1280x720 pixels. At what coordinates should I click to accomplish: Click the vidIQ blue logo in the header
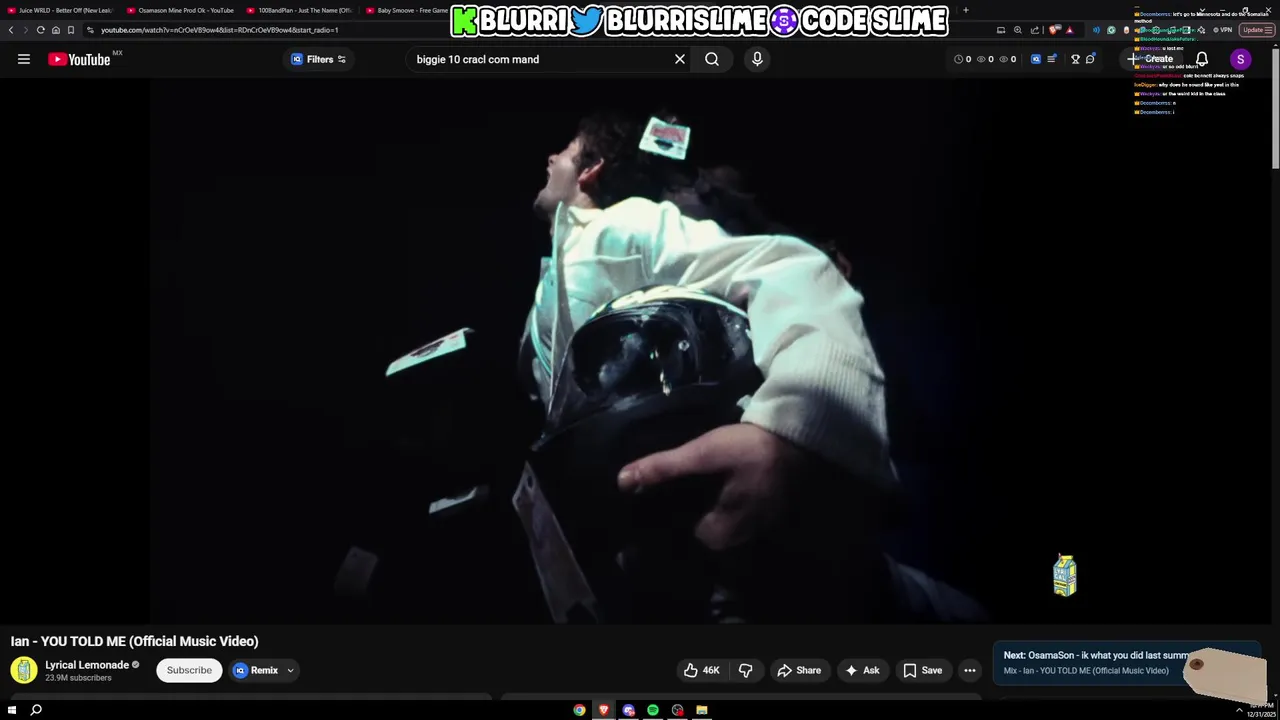(1036, 59)
